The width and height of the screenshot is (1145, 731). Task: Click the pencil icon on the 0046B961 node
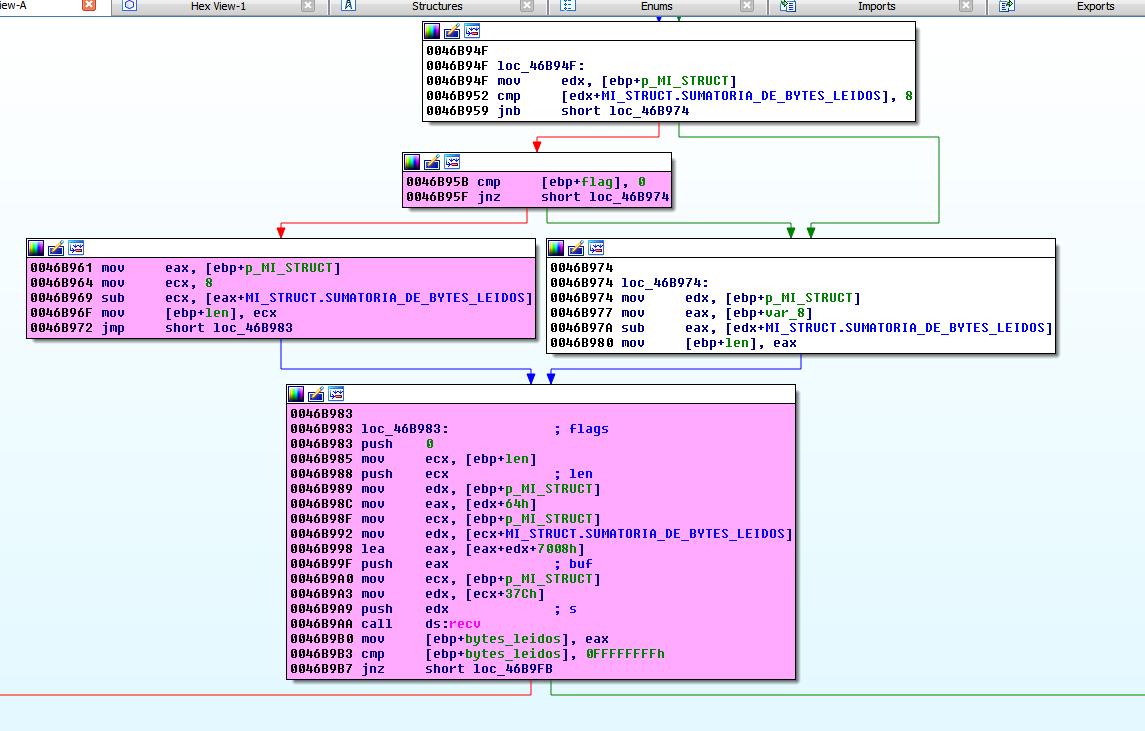[x=56, y=248]
